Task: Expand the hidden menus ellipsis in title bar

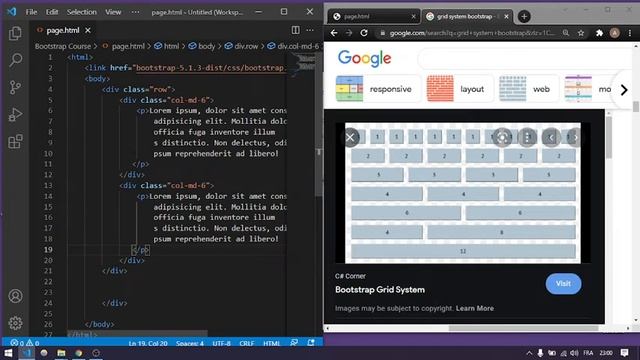Action: click(135, 12)
